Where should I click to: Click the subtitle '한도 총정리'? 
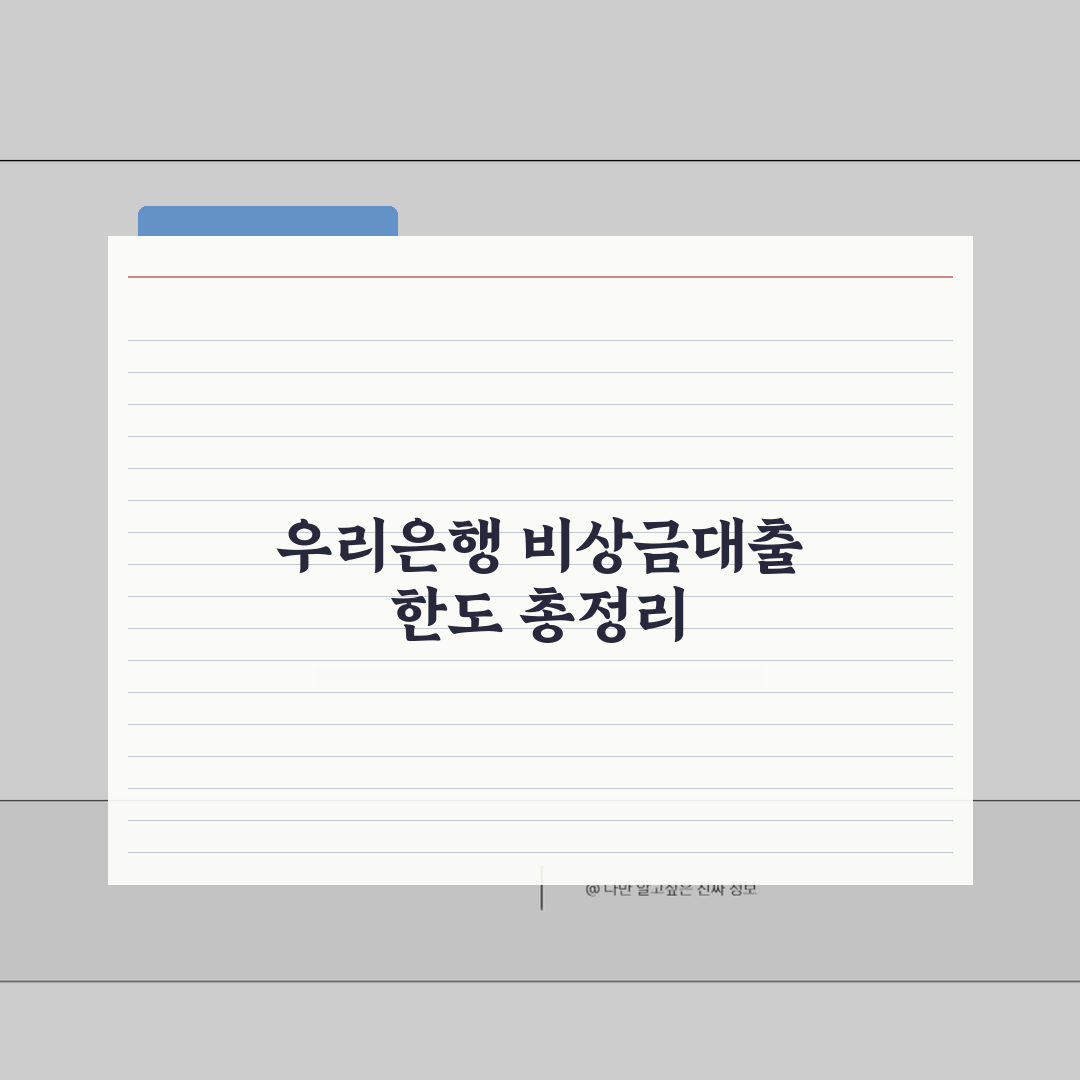coord(539,615)
